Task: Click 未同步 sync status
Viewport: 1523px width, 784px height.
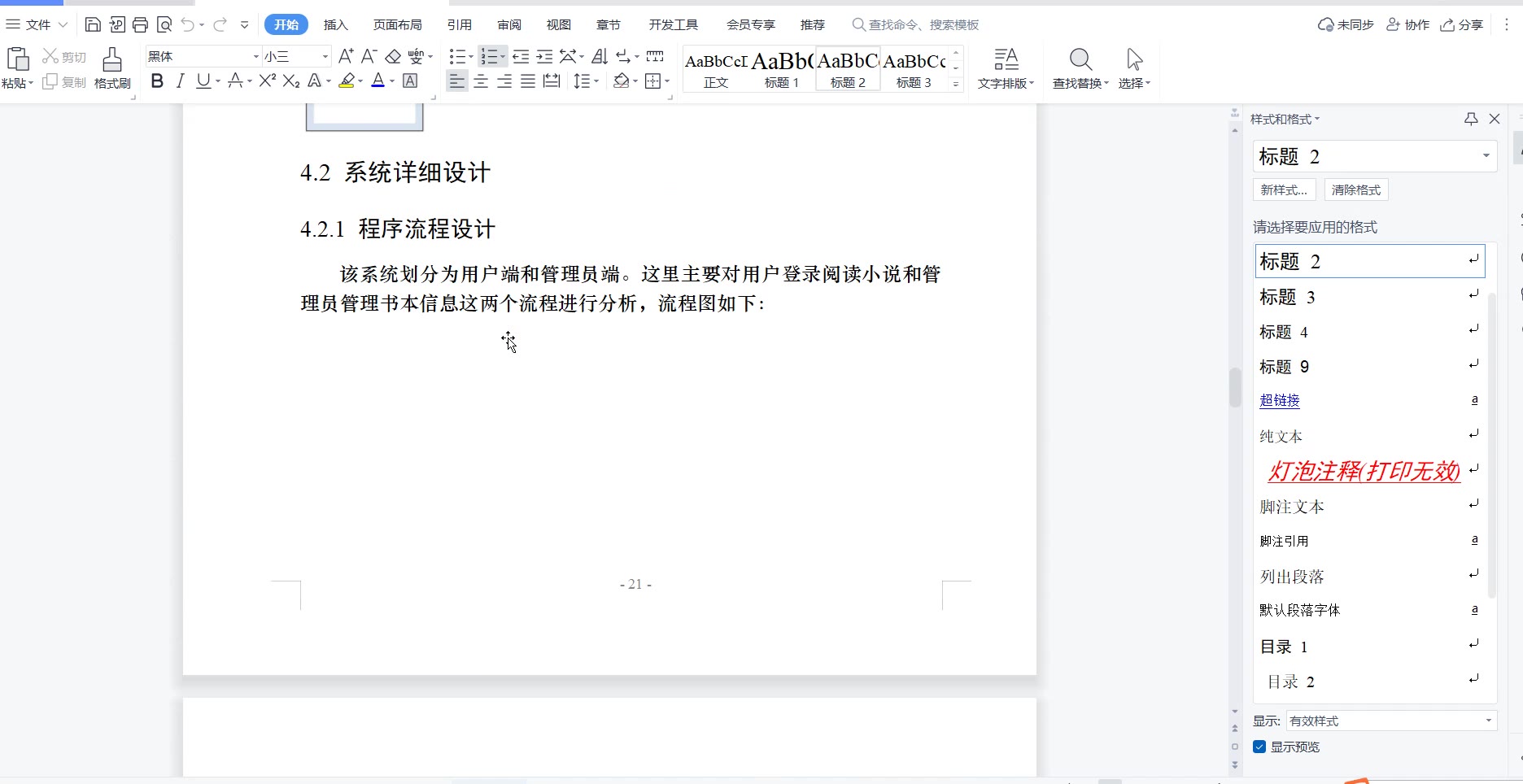Action: click(x=1346, y=25)
